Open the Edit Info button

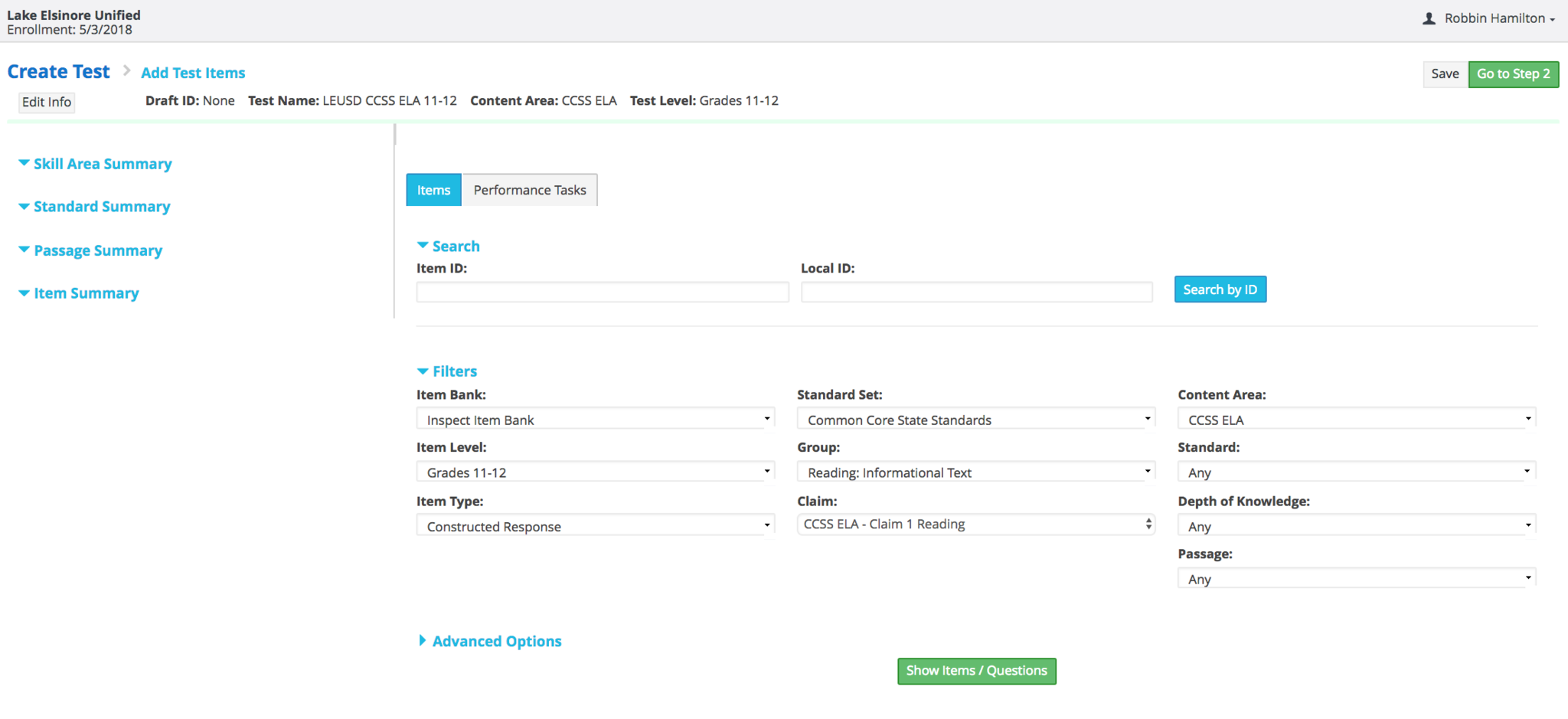47,102
